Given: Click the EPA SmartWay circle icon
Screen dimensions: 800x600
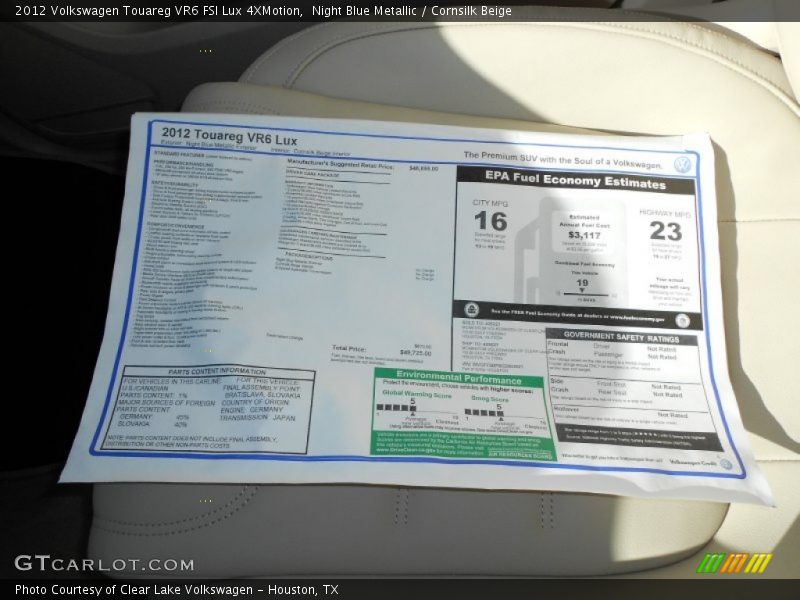Looking at the screenshot, I should point(472,311).
